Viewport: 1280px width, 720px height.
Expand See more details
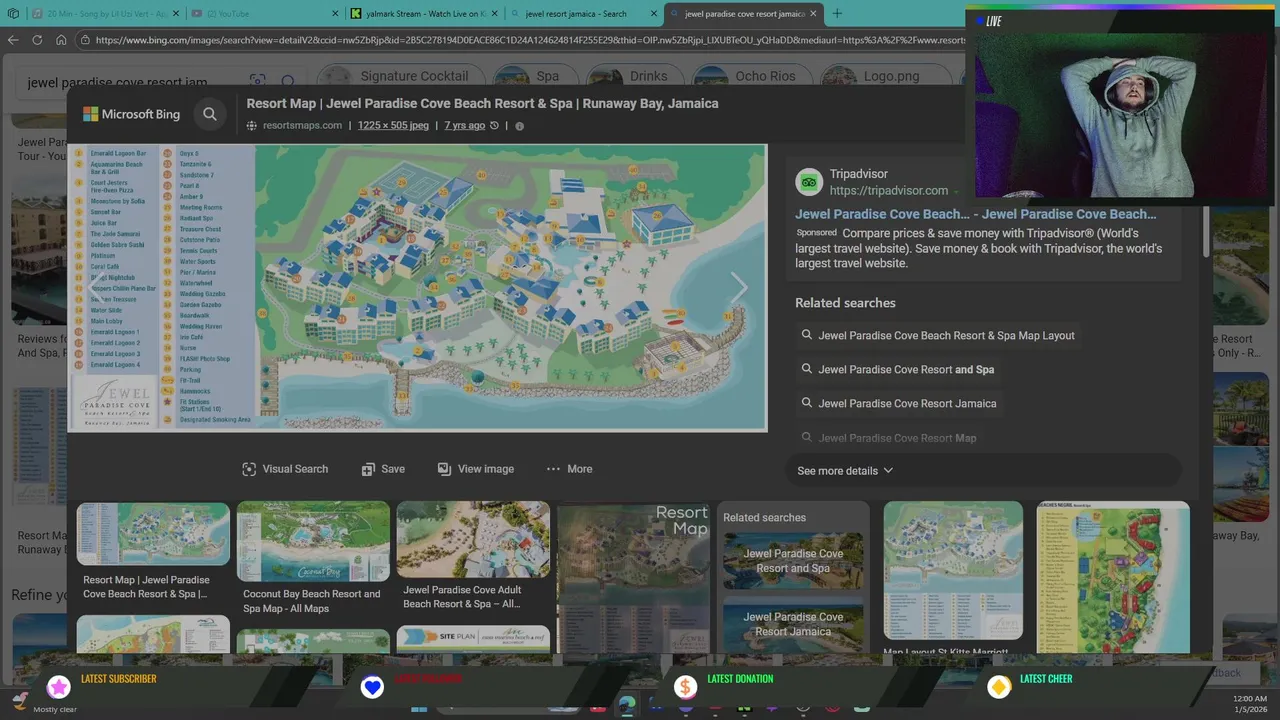click(845, 471)
